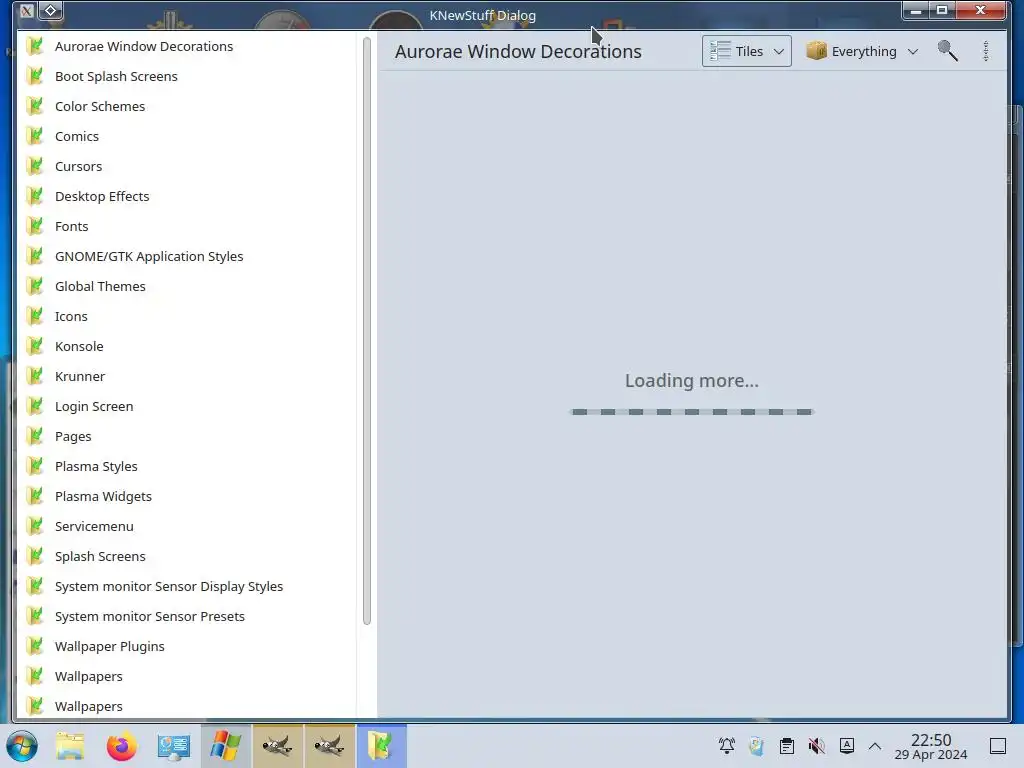The width and height of the screenshot is (1024, 768).
Task: Select the Fonts category
Action: point(186,227)
